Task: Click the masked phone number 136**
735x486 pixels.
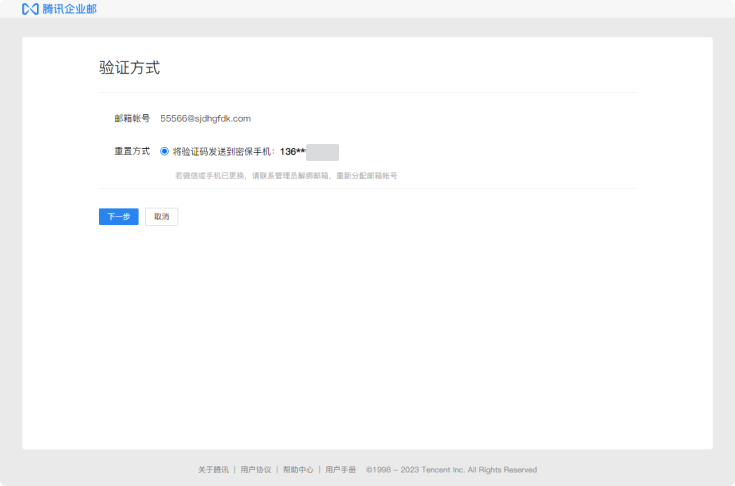Action: 292,152
